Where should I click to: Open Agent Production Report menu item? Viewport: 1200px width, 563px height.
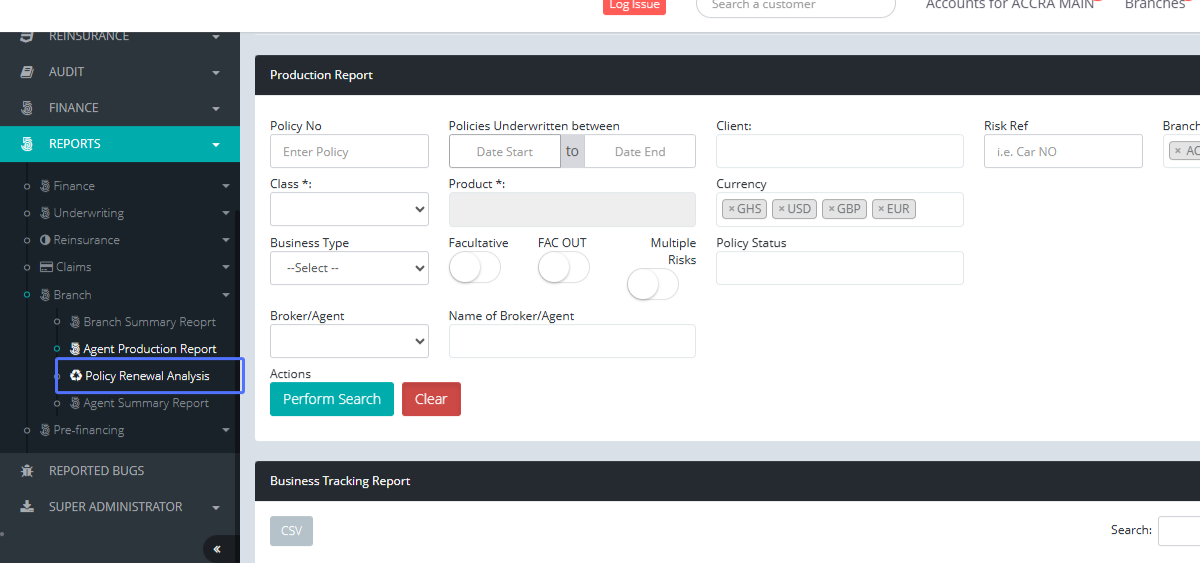(x=150, y=349)
